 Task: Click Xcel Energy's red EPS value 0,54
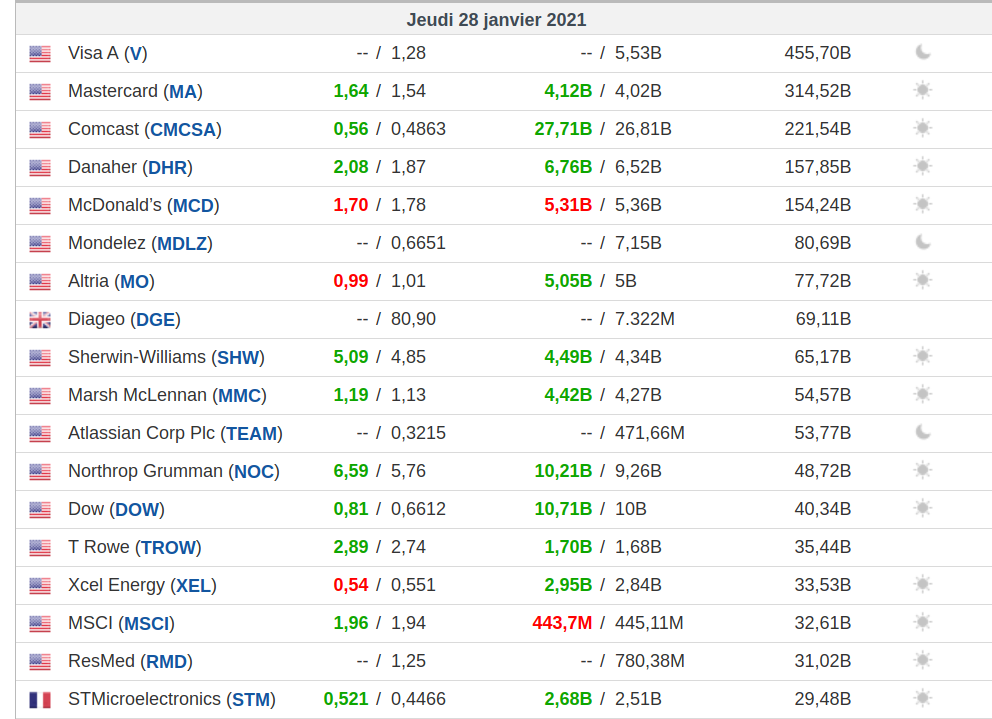(350, 585)
